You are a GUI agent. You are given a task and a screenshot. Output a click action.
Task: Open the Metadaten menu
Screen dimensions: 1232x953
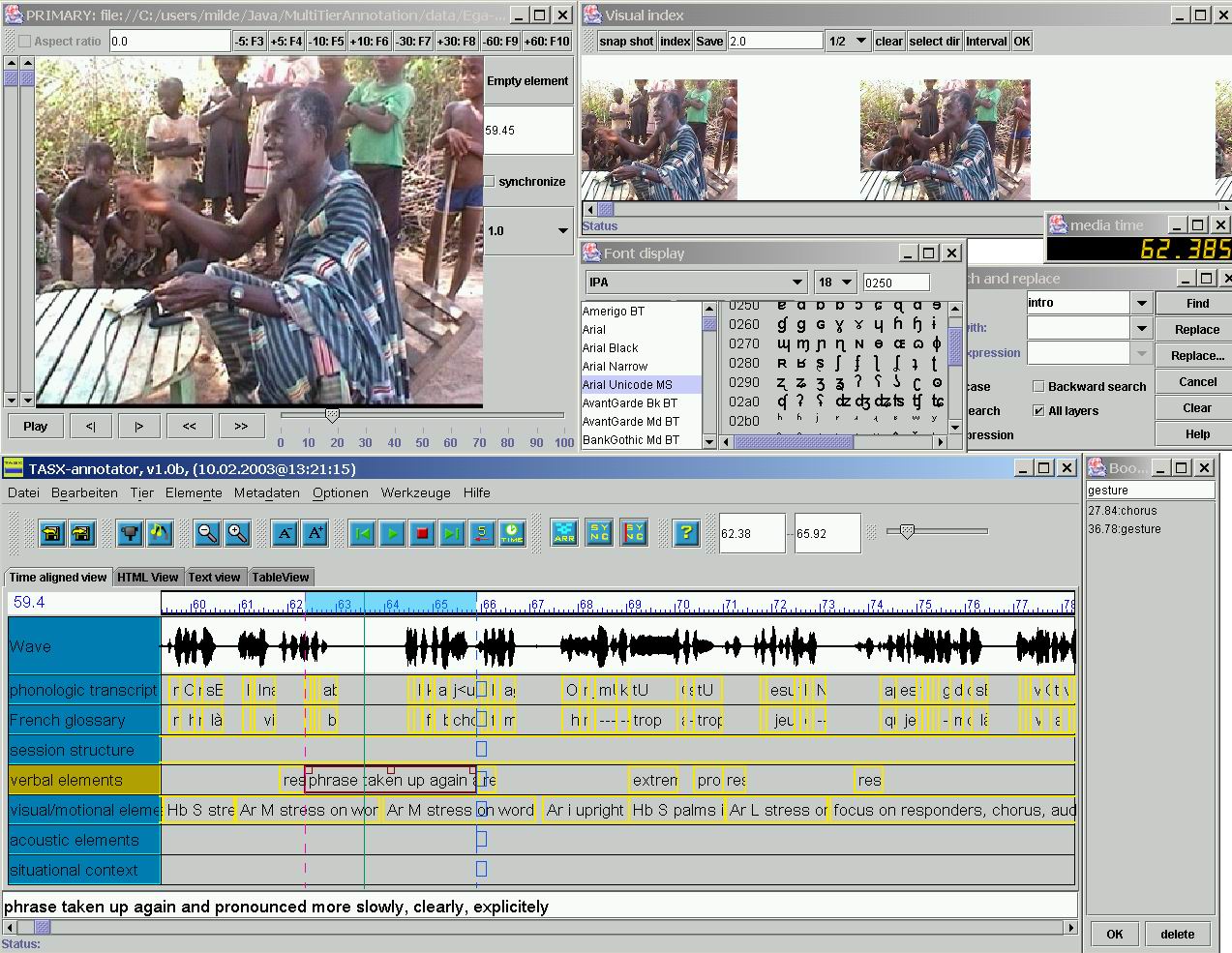[x=266, y=492]
